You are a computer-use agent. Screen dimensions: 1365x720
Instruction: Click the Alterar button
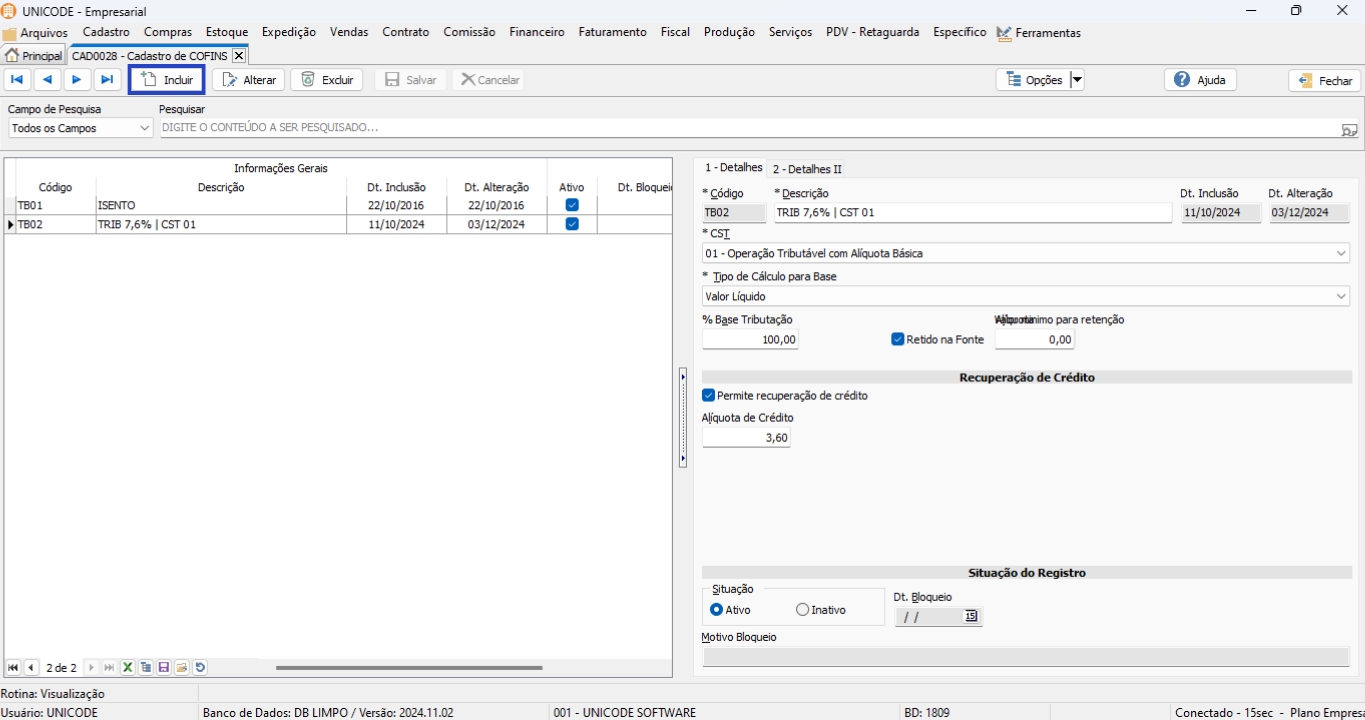pyautogui.click(x=249, y=80)
